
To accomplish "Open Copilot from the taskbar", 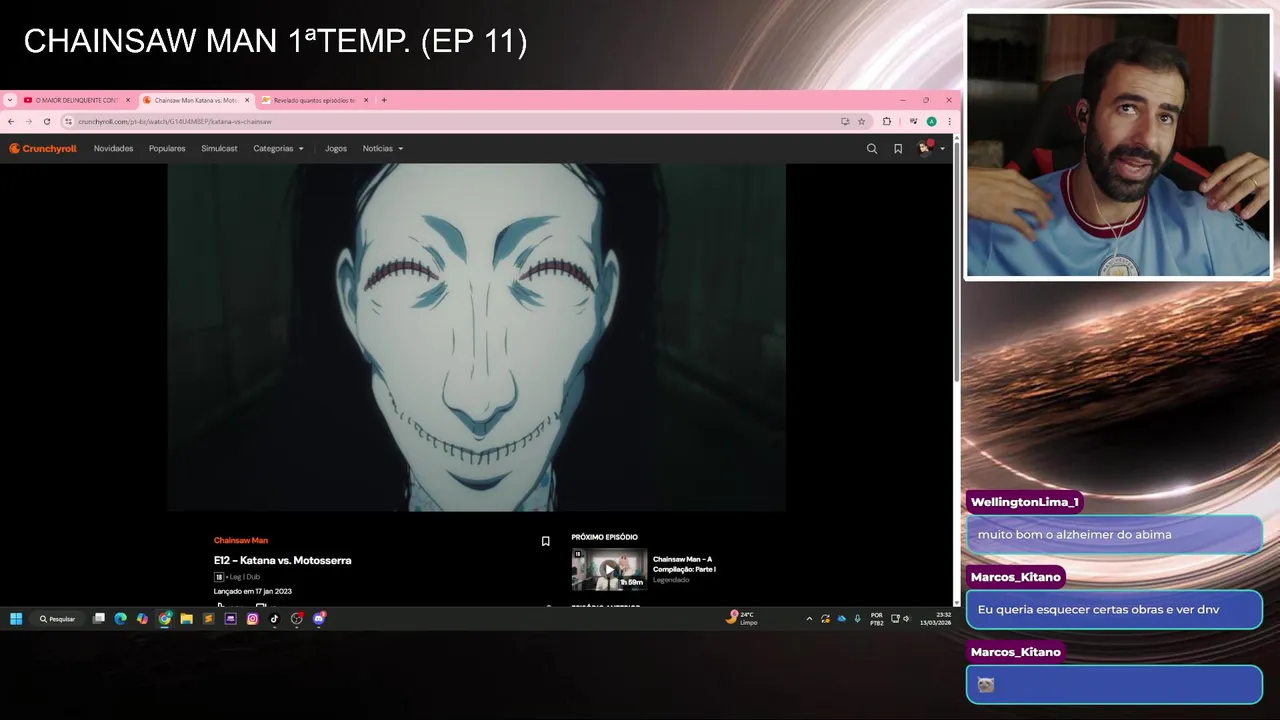I will click(143, 619).
